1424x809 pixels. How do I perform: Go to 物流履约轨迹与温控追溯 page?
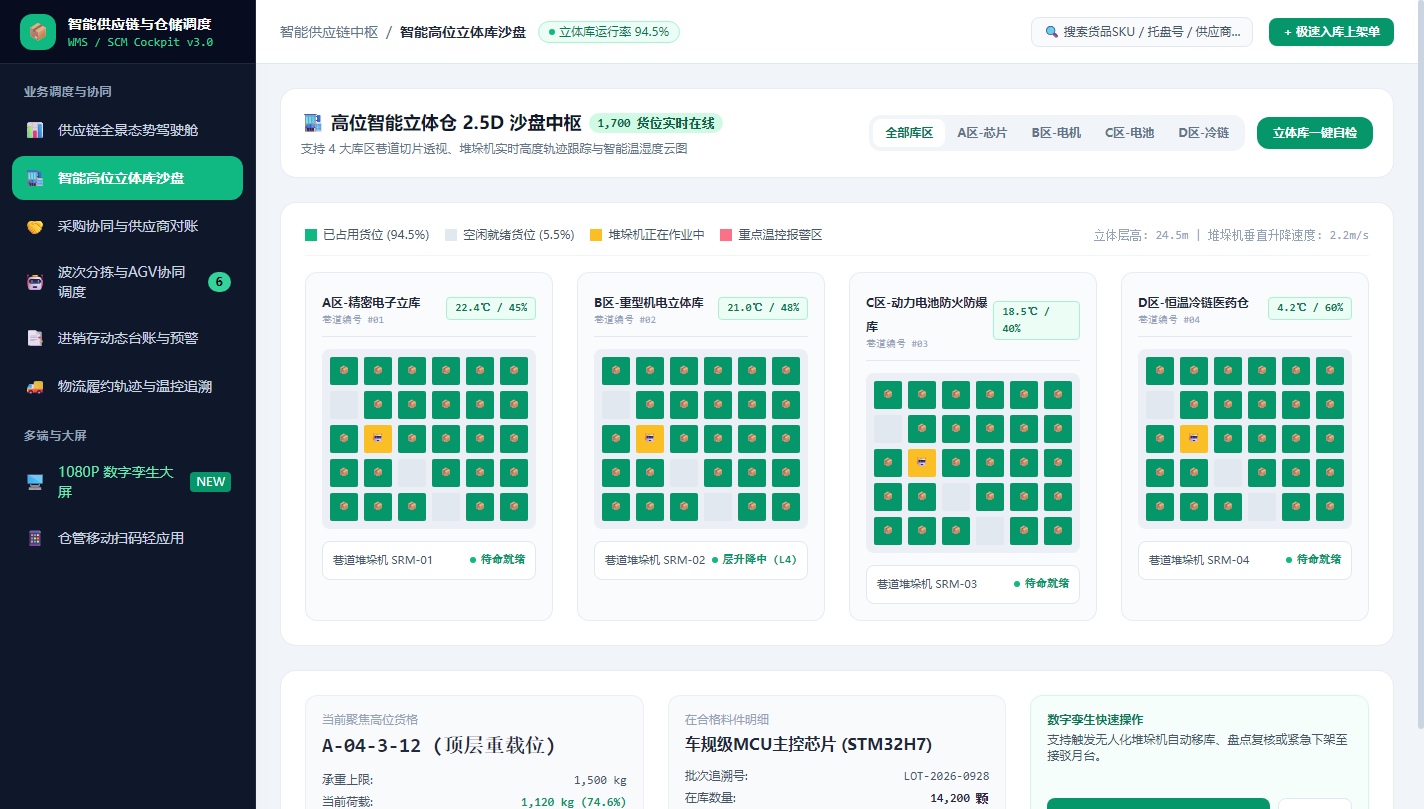tap(127, 386)
